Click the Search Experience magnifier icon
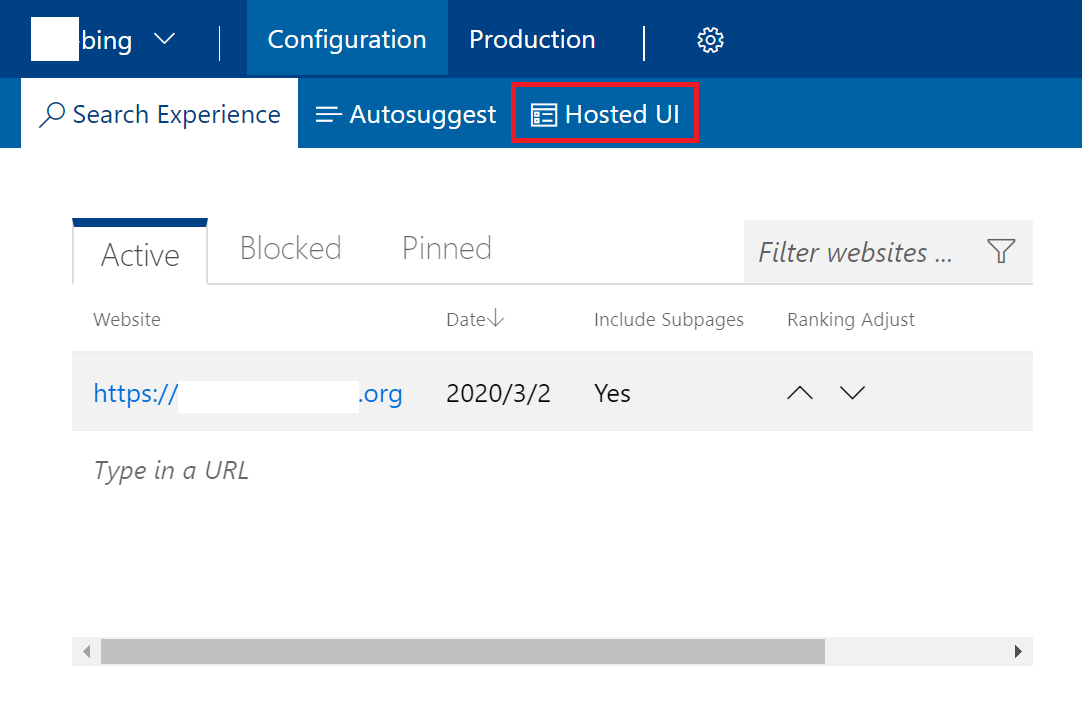The width and height of the screenshot is (1082, 702). point(51,114)
